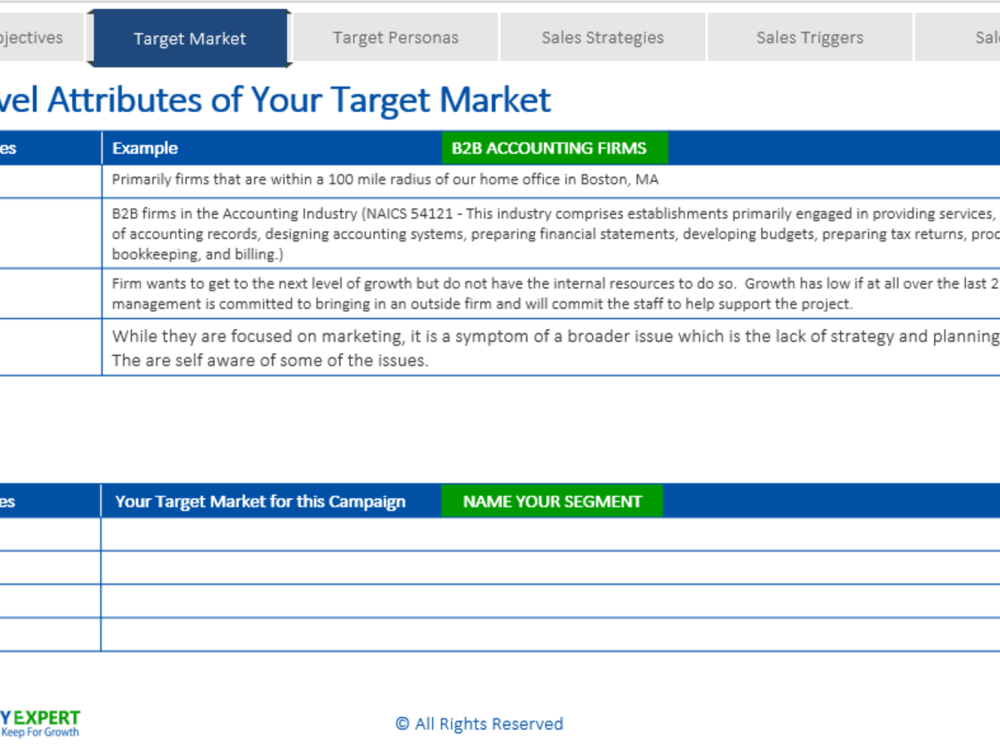Click the first empty target market row
Viewport: 1000px width, 750px height.
(550, 534)
